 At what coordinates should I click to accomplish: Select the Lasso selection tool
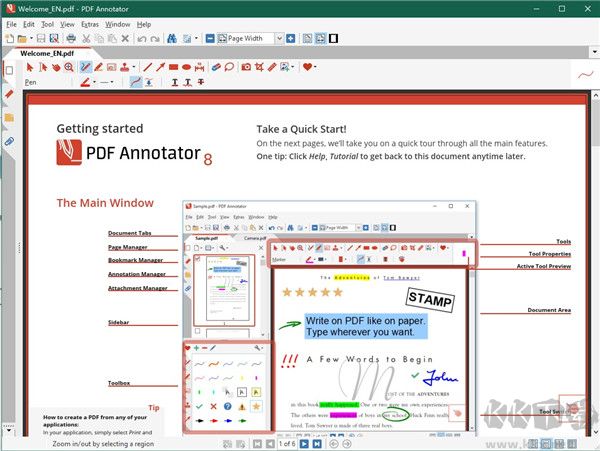(229, 67)
